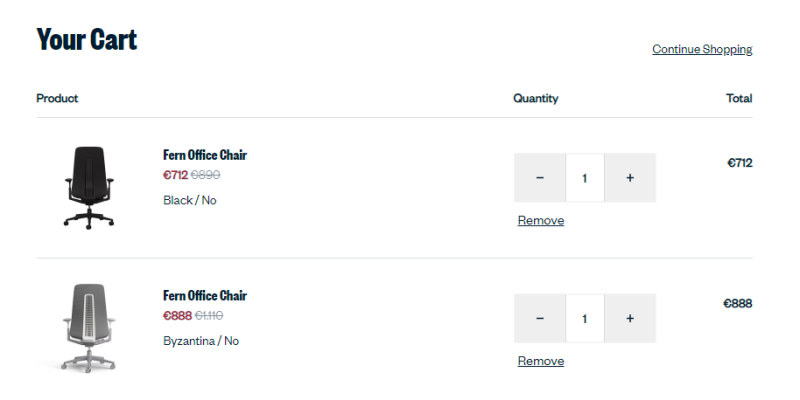Click quantity field for the Byzantina chair
This screenshot has height=400, width=800.
(585, 318)
